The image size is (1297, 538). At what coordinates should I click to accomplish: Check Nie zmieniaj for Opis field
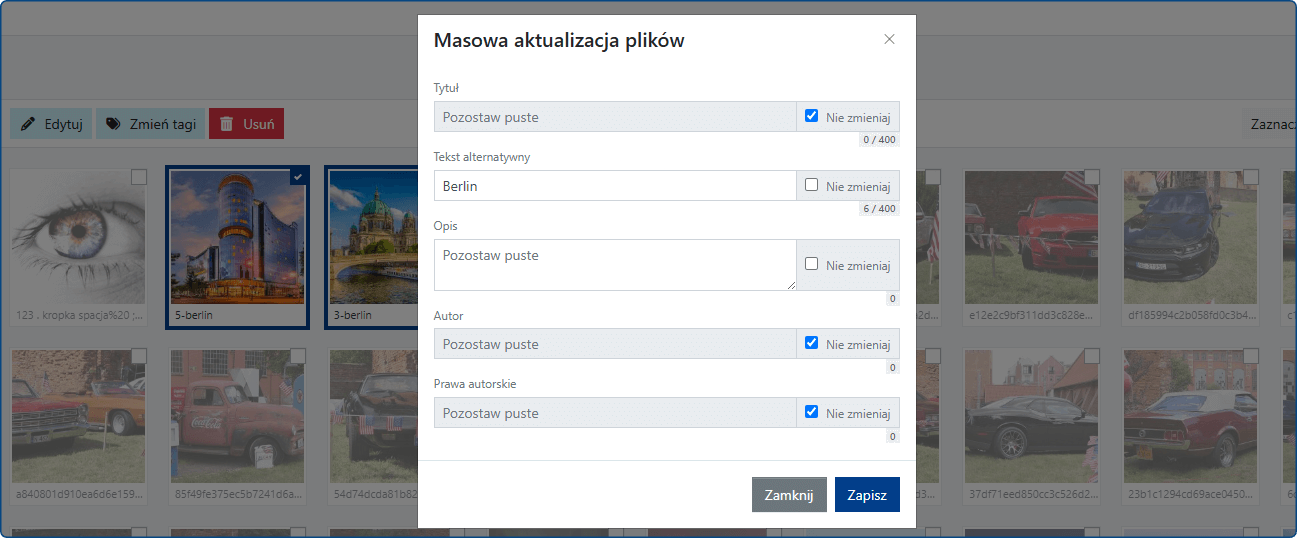[x=812, y=264]
